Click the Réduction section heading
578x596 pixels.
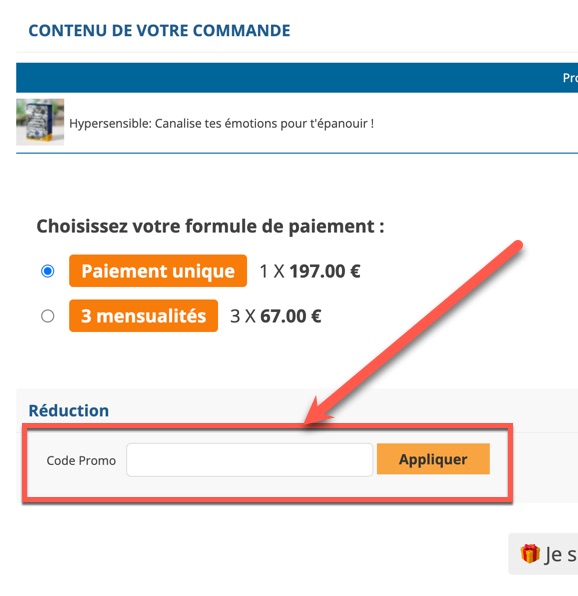pyautogui.click(x=69, y=411)
